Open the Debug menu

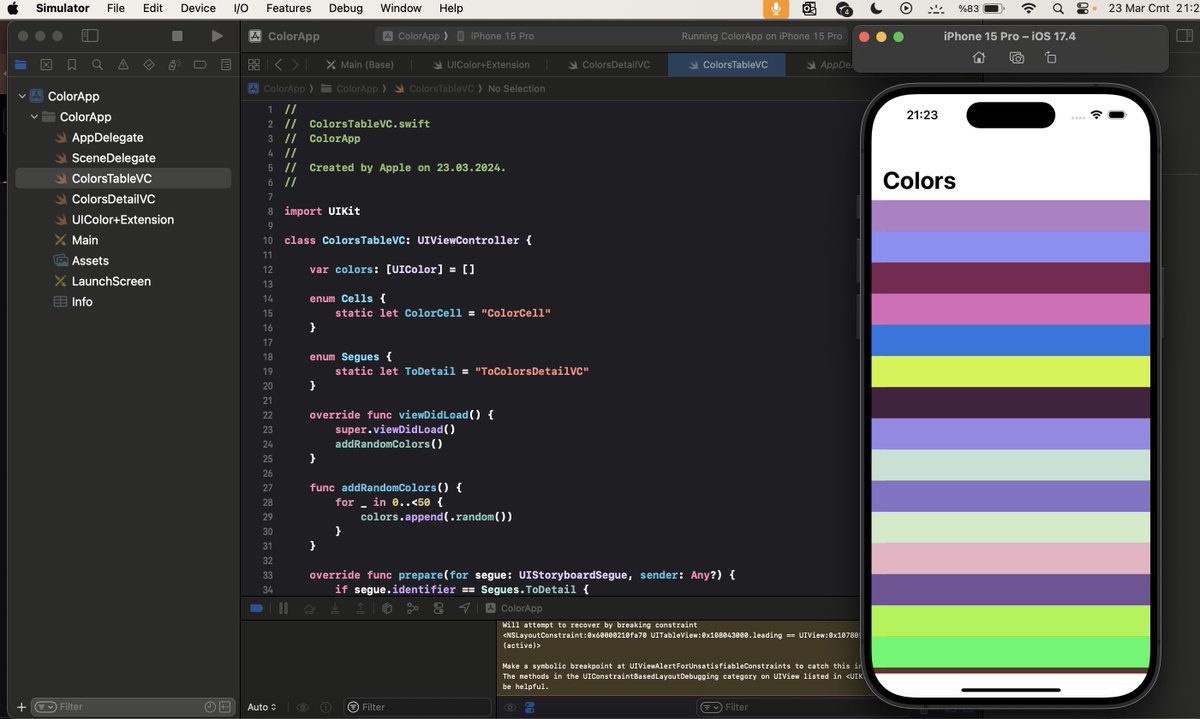click(345, 8)
